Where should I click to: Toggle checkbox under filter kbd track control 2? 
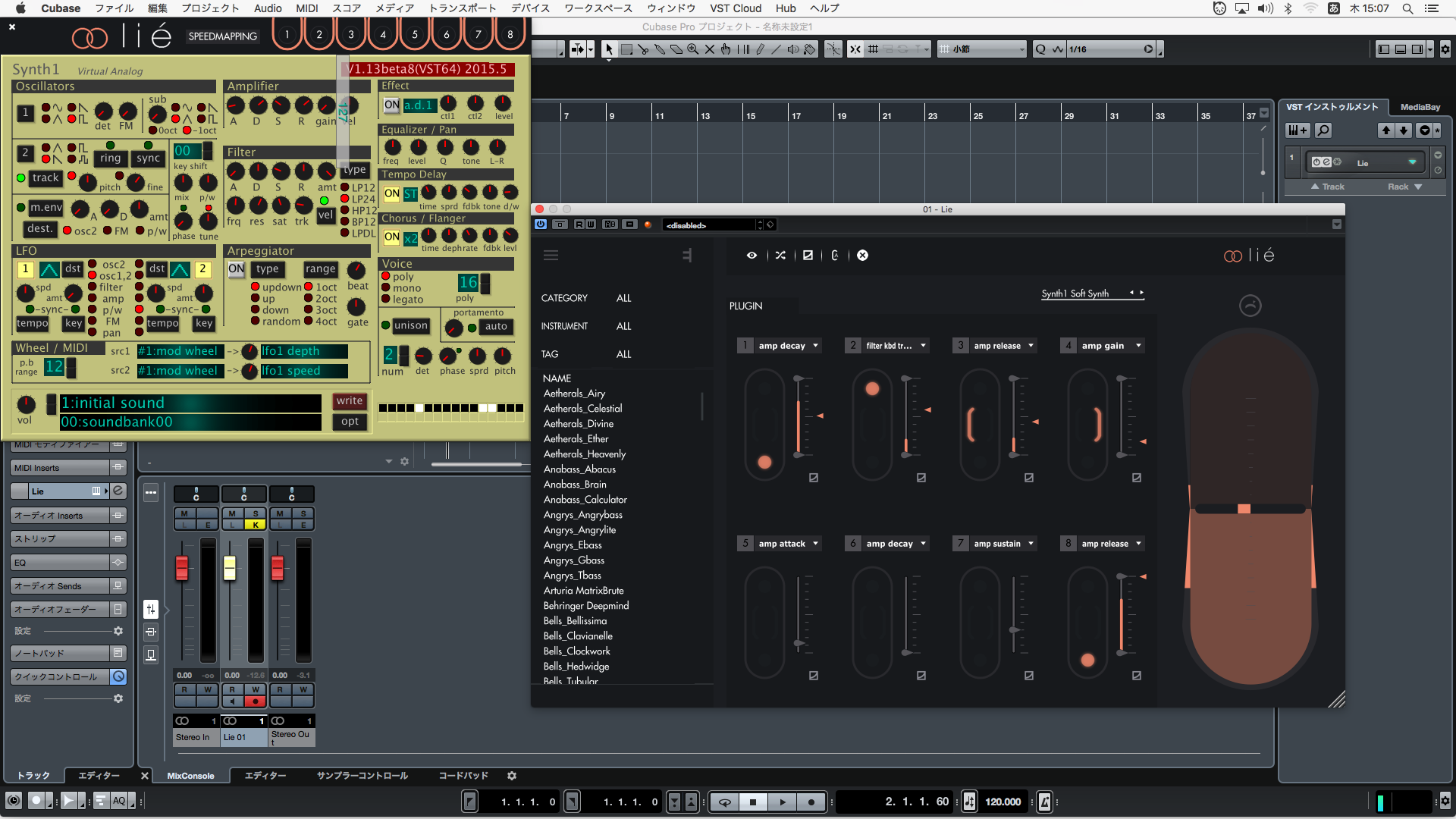tap(921, 478)
